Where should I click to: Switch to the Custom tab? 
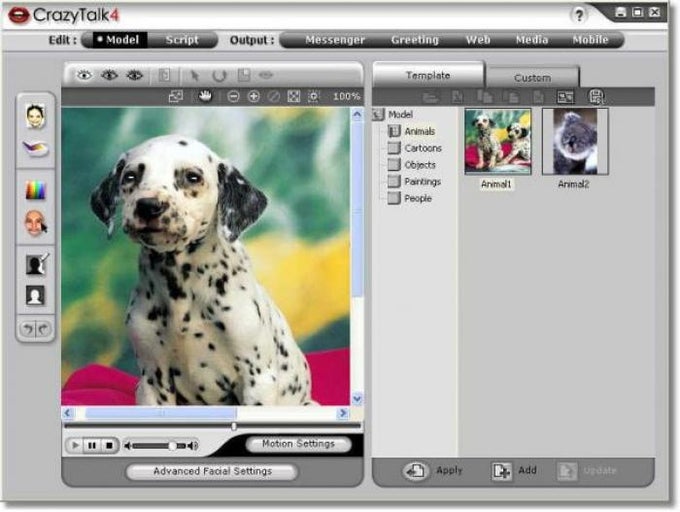532,78
